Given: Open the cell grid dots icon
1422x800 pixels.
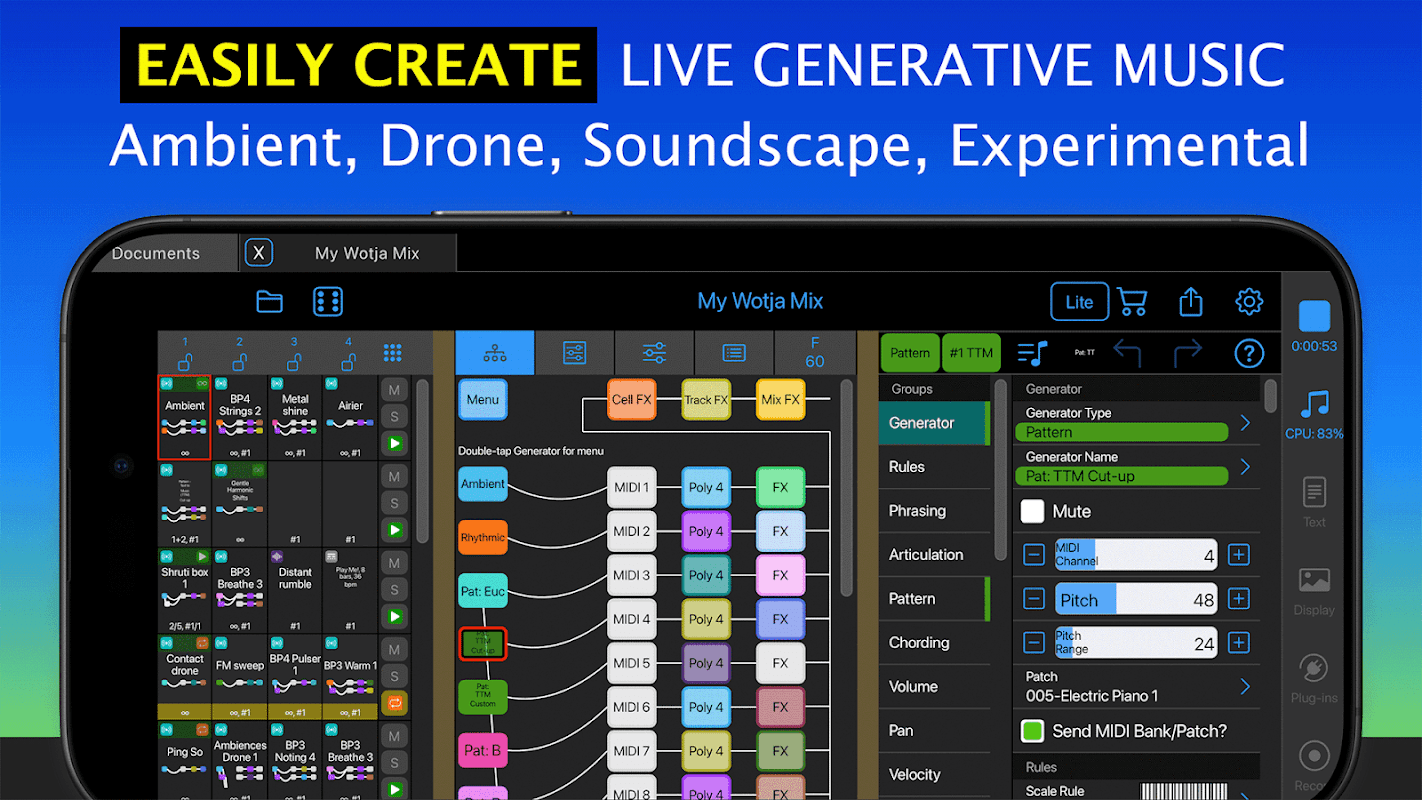Looking at the screenshot, I should (393, 353).
